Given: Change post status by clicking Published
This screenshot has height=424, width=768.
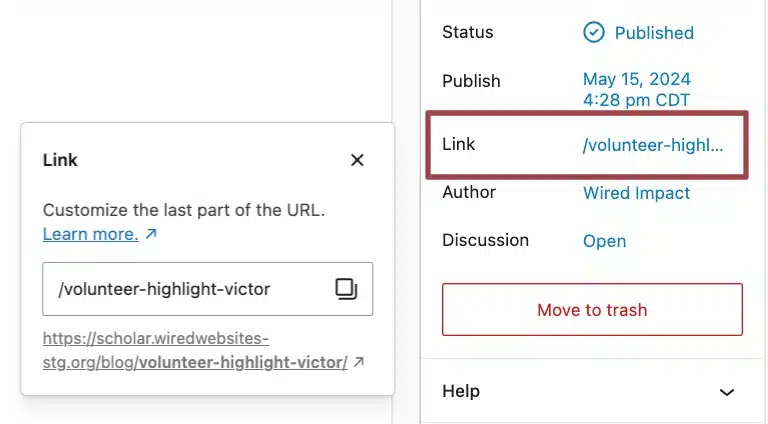Looking at the screenshot, I should (654, 33).
